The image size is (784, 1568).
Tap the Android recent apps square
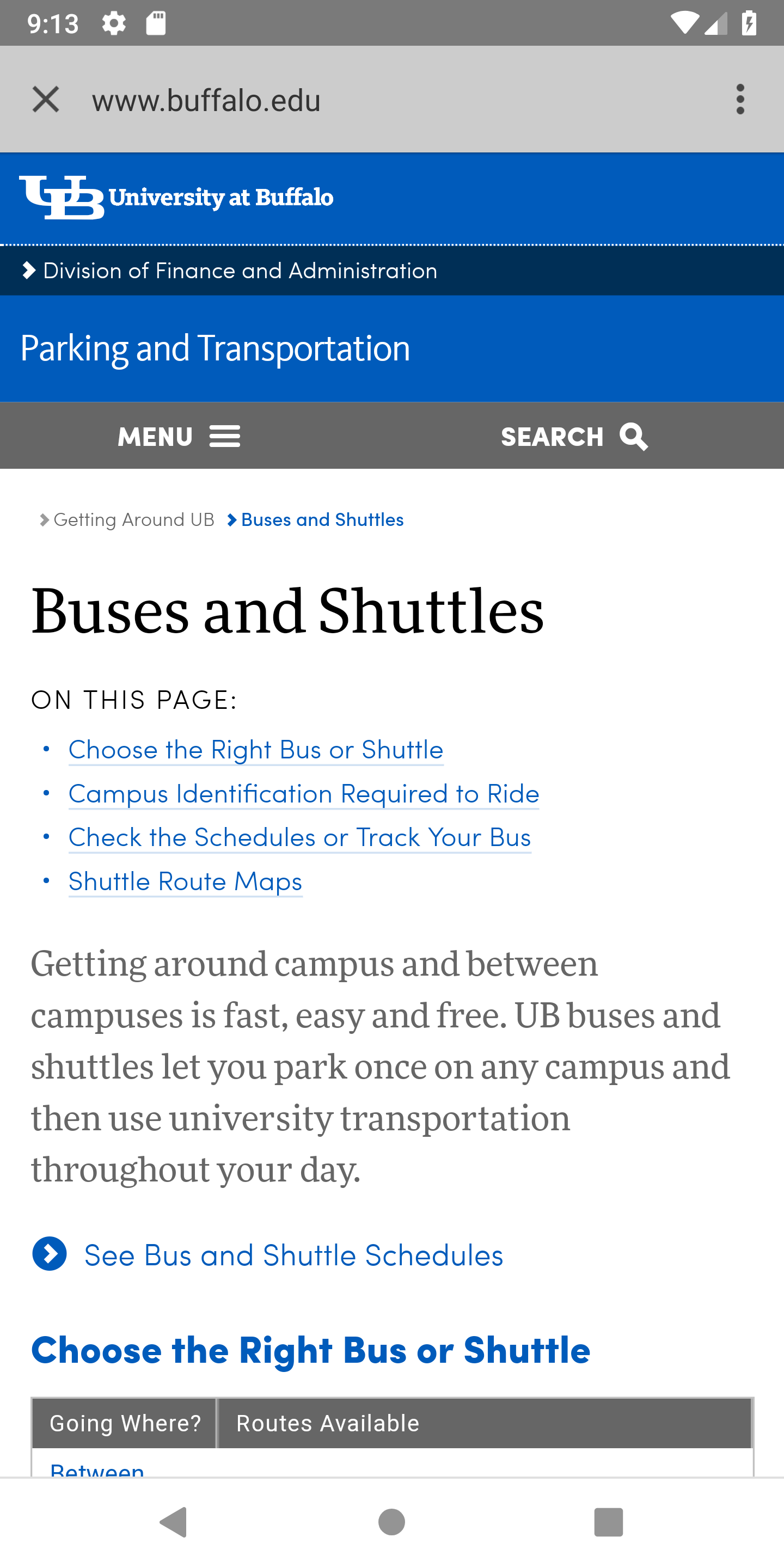coord(608,1522)
